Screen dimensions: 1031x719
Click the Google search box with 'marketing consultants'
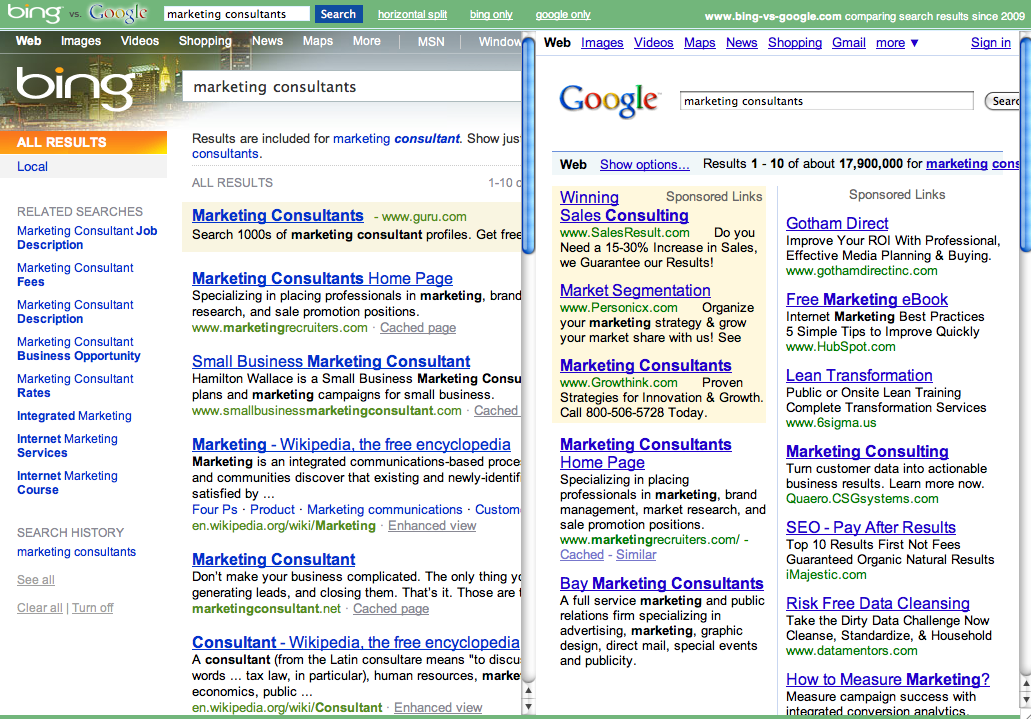coord(826,101)
